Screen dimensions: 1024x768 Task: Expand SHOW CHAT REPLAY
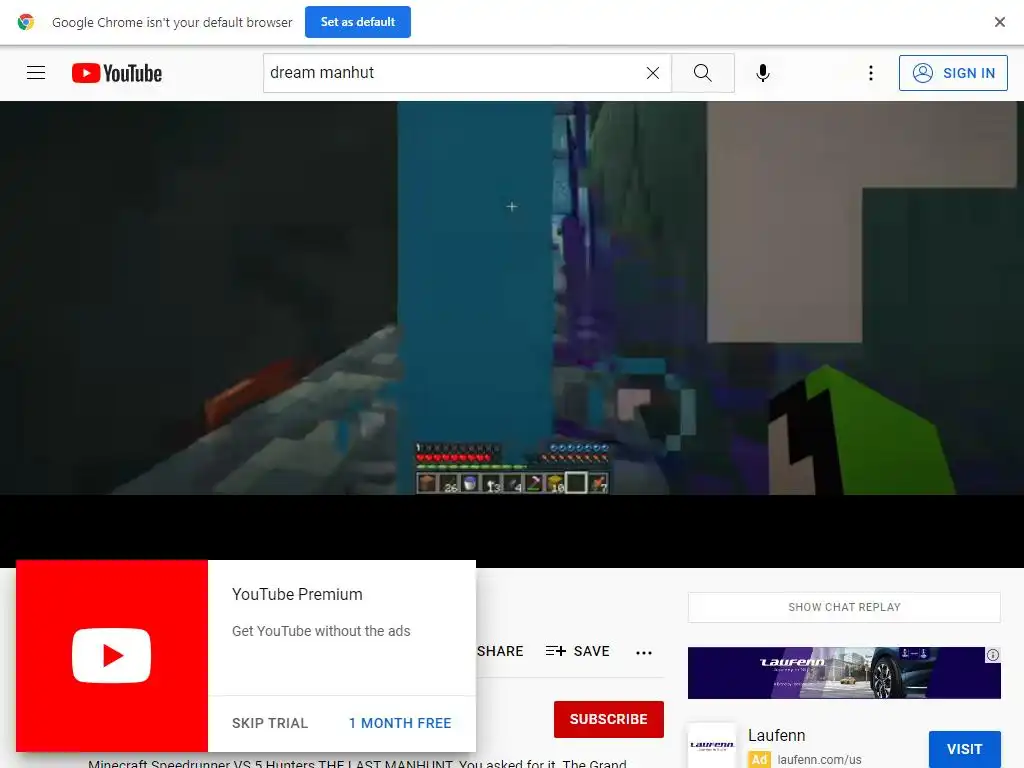tap(844, 607)
